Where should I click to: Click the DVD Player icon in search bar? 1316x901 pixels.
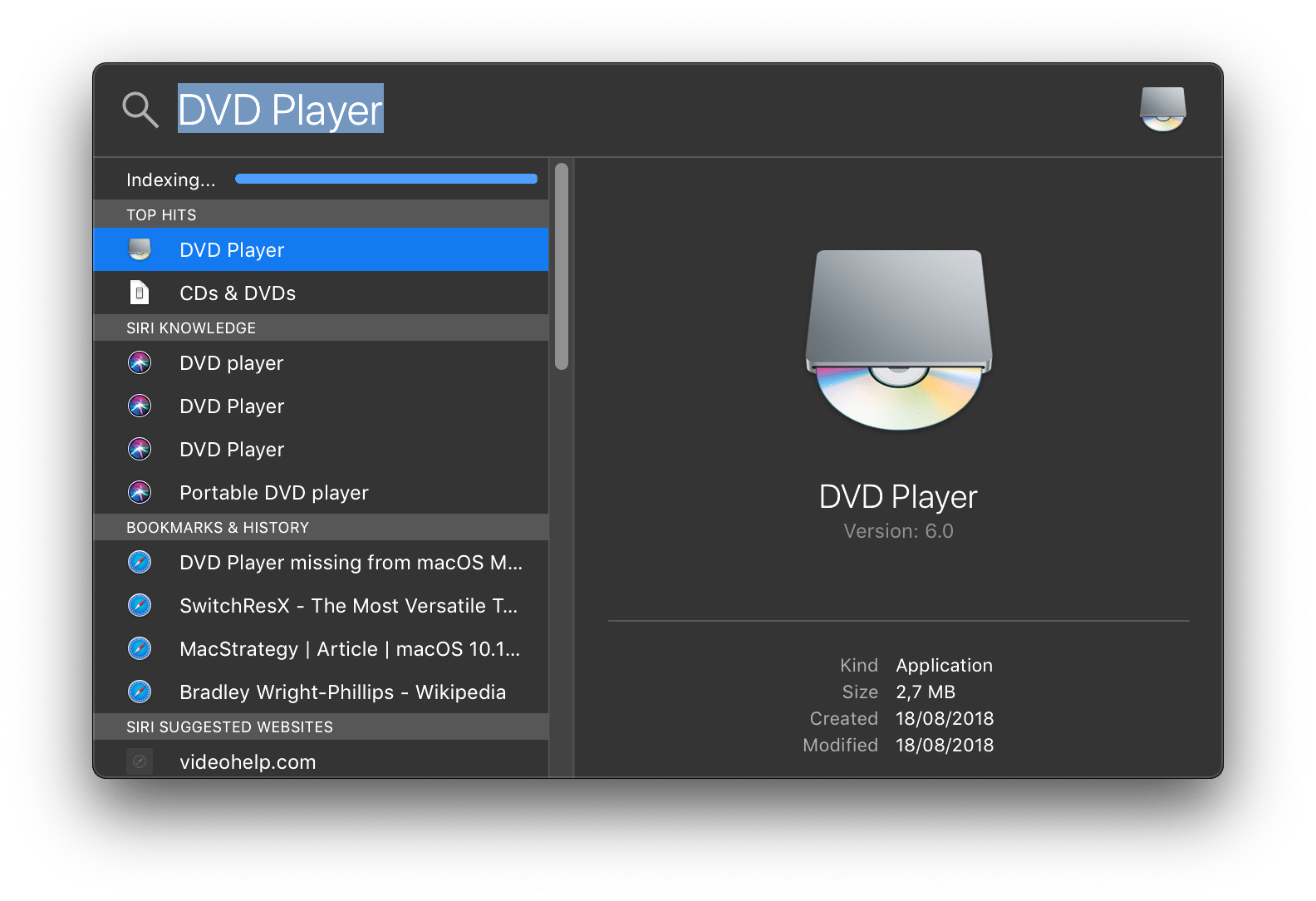(1162, 110)
